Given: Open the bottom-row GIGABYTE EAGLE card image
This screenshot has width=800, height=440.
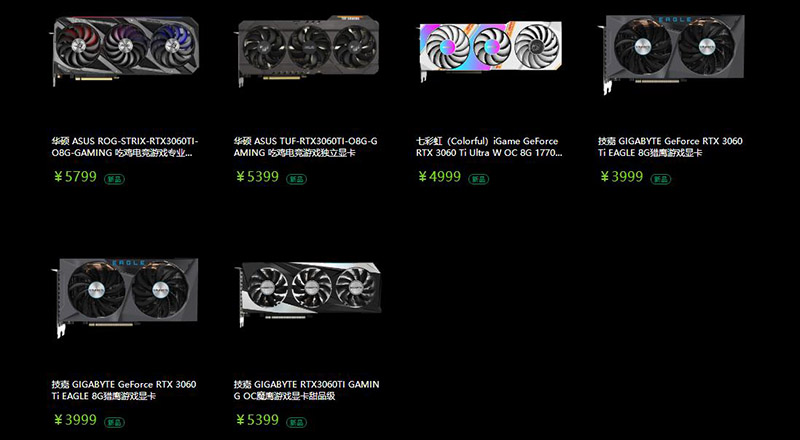Looking at the screenshot, I should (x=124, y=297).
